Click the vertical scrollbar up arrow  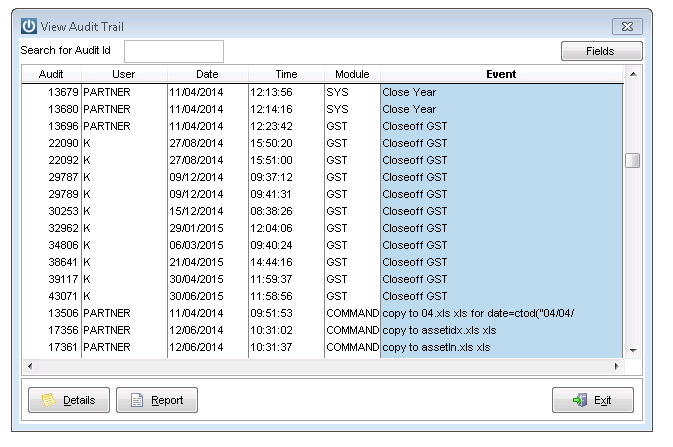633,74
